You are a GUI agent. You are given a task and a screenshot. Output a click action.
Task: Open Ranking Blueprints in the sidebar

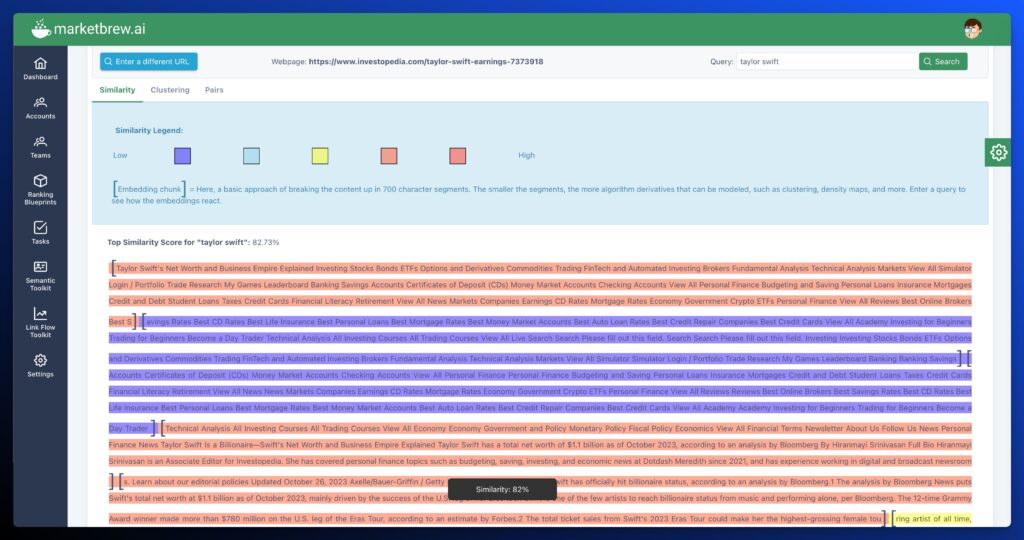[40, 189]
